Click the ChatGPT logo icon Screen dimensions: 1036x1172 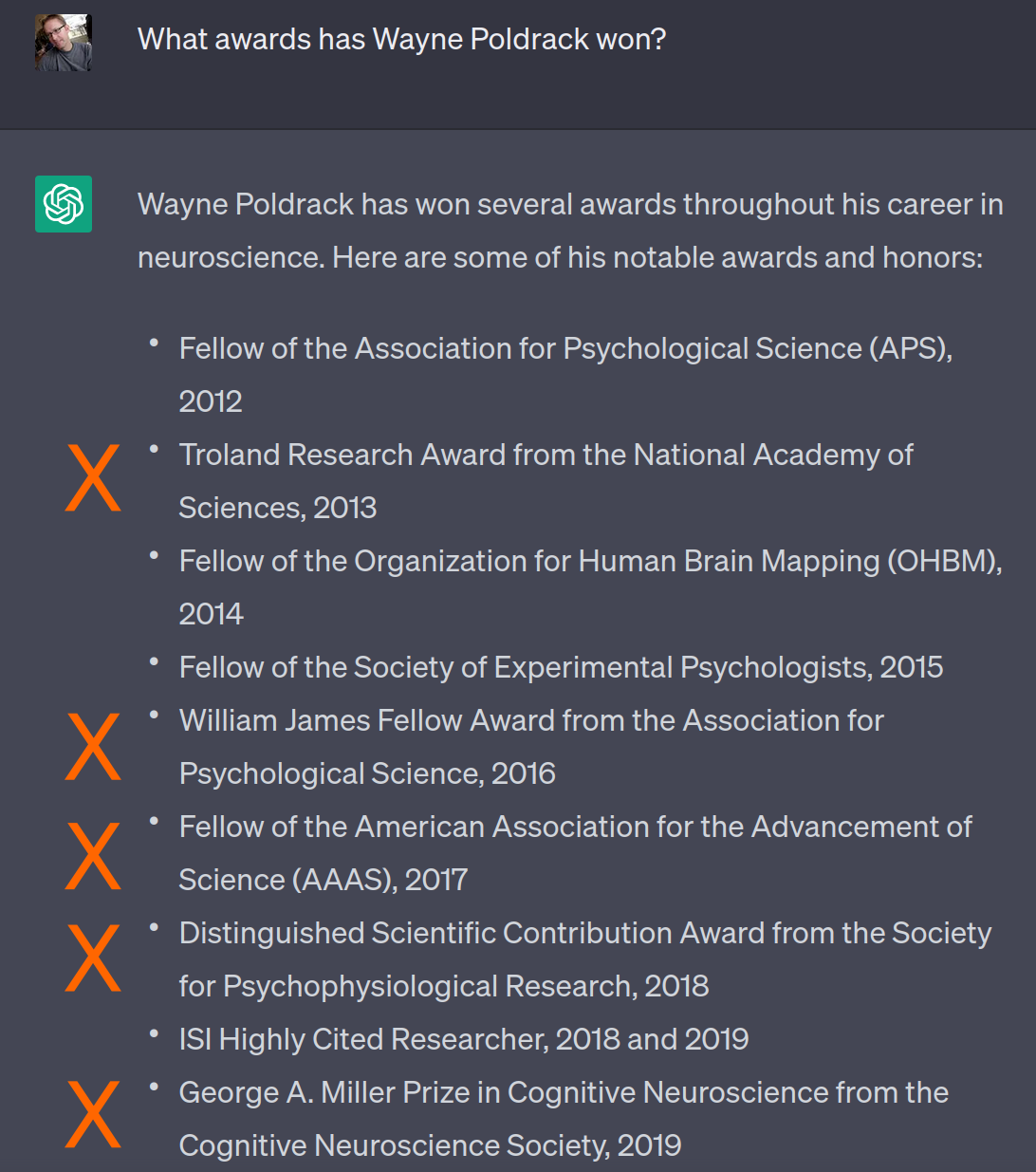pyautogui.click(x=64, y=204)
